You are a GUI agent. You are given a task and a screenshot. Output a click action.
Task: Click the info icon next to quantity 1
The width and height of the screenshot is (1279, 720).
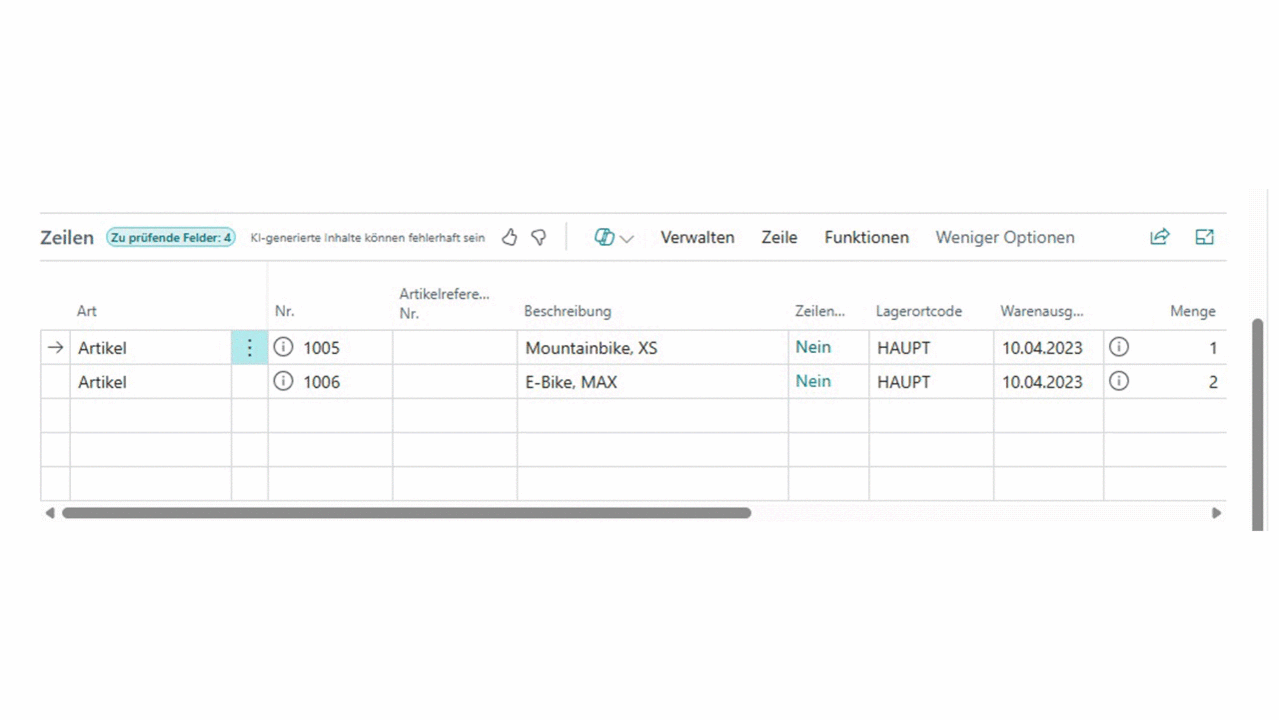(x=1119, y=347)
